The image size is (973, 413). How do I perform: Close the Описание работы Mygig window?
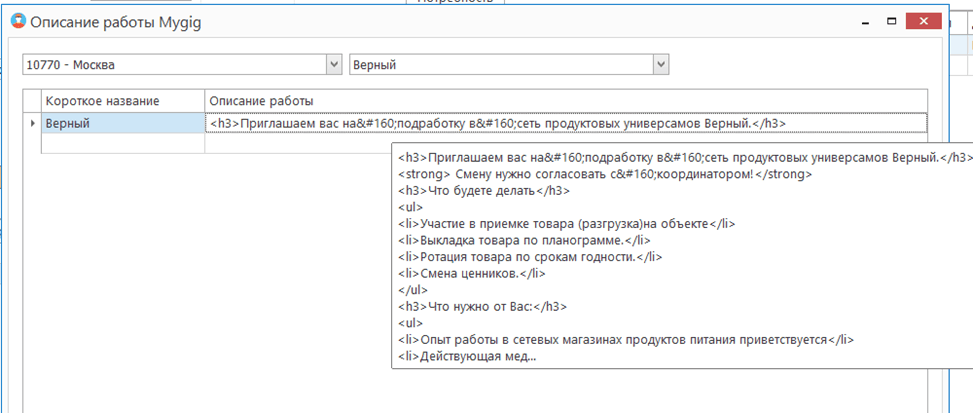tap(925, 22)
